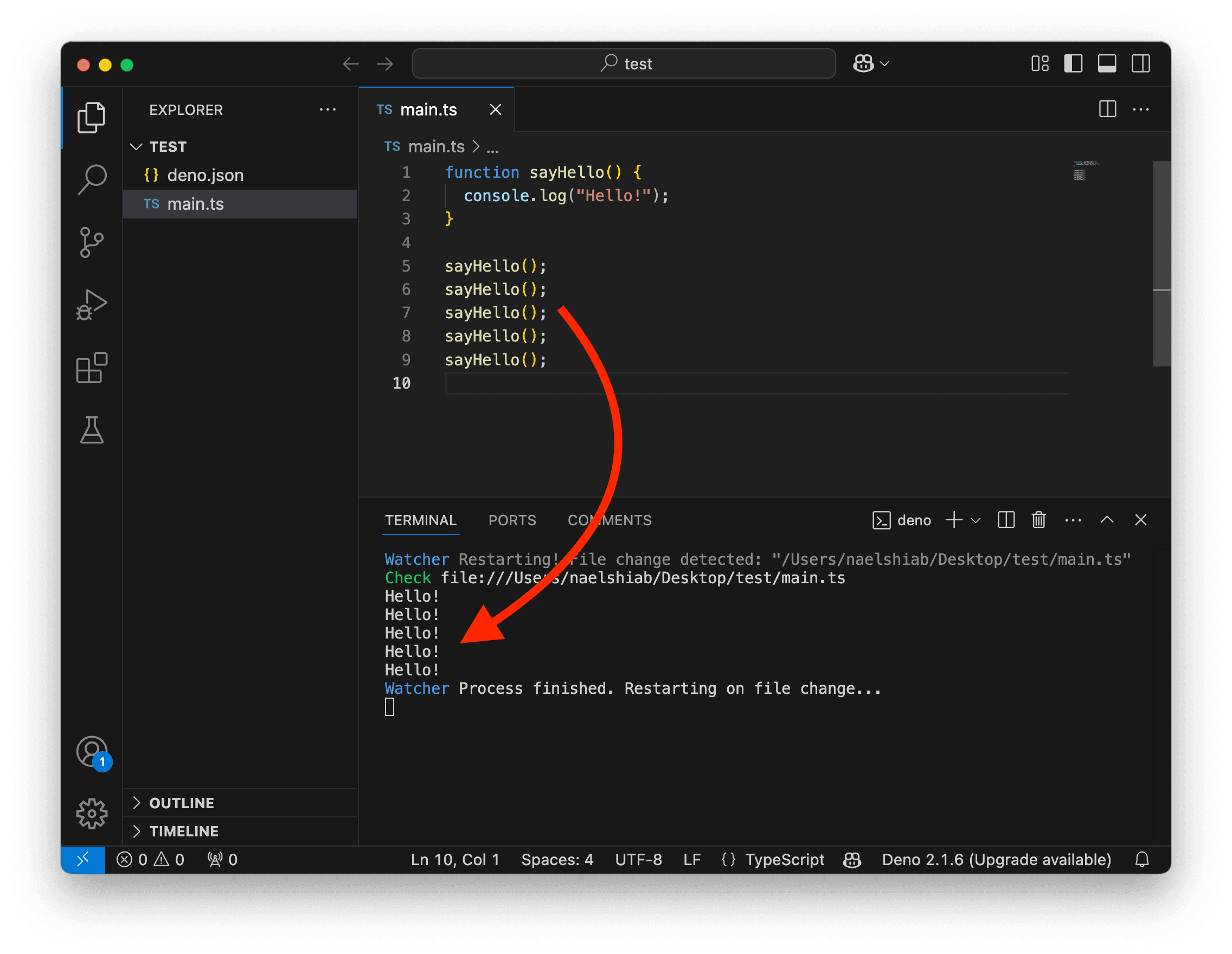This screenshot has height=954, width=1232.
Task: Open terminal panel More Actions
Action: (1073, 520)
